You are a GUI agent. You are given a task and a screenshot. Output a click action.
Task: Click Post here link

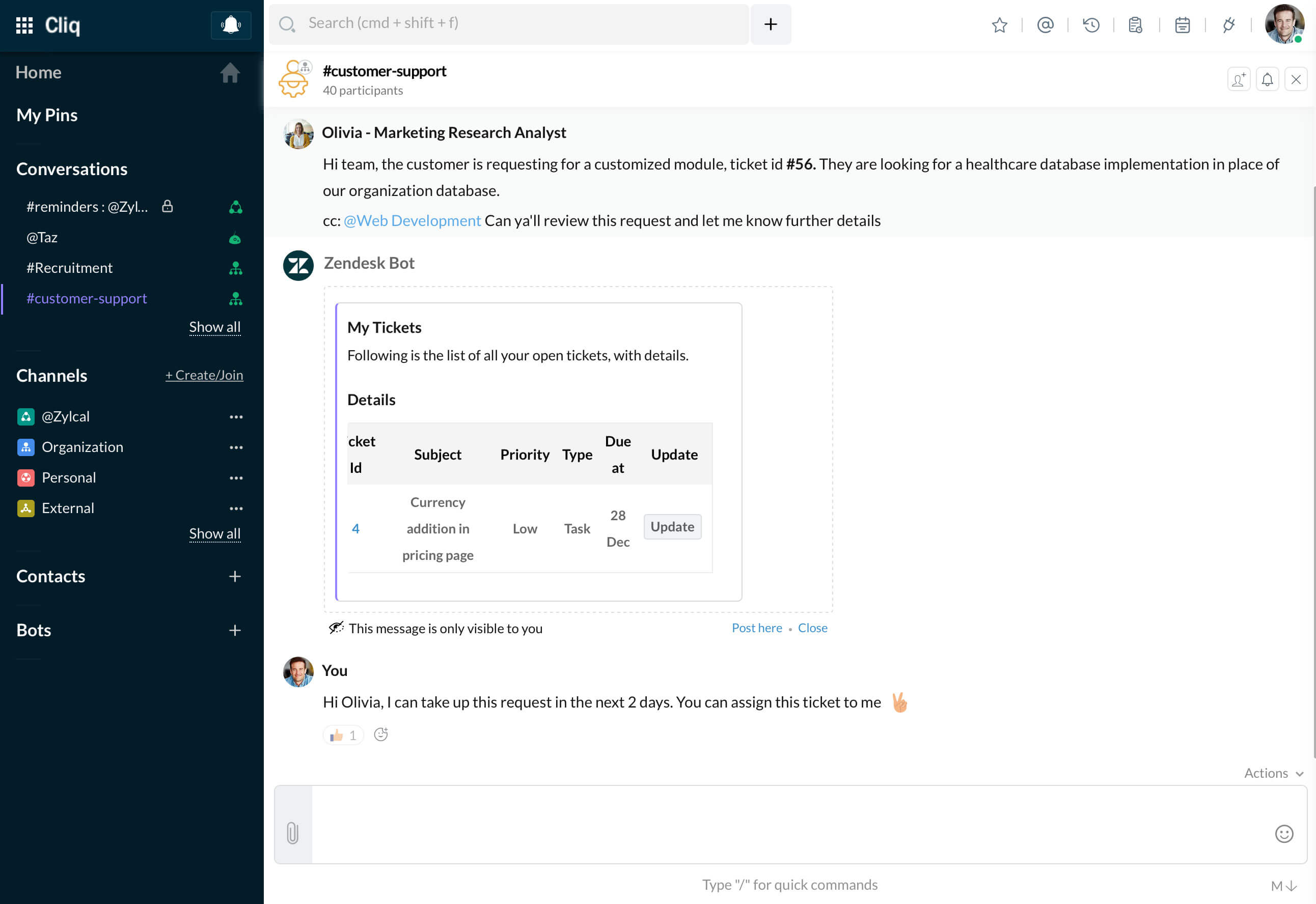(x=757, y=628)
